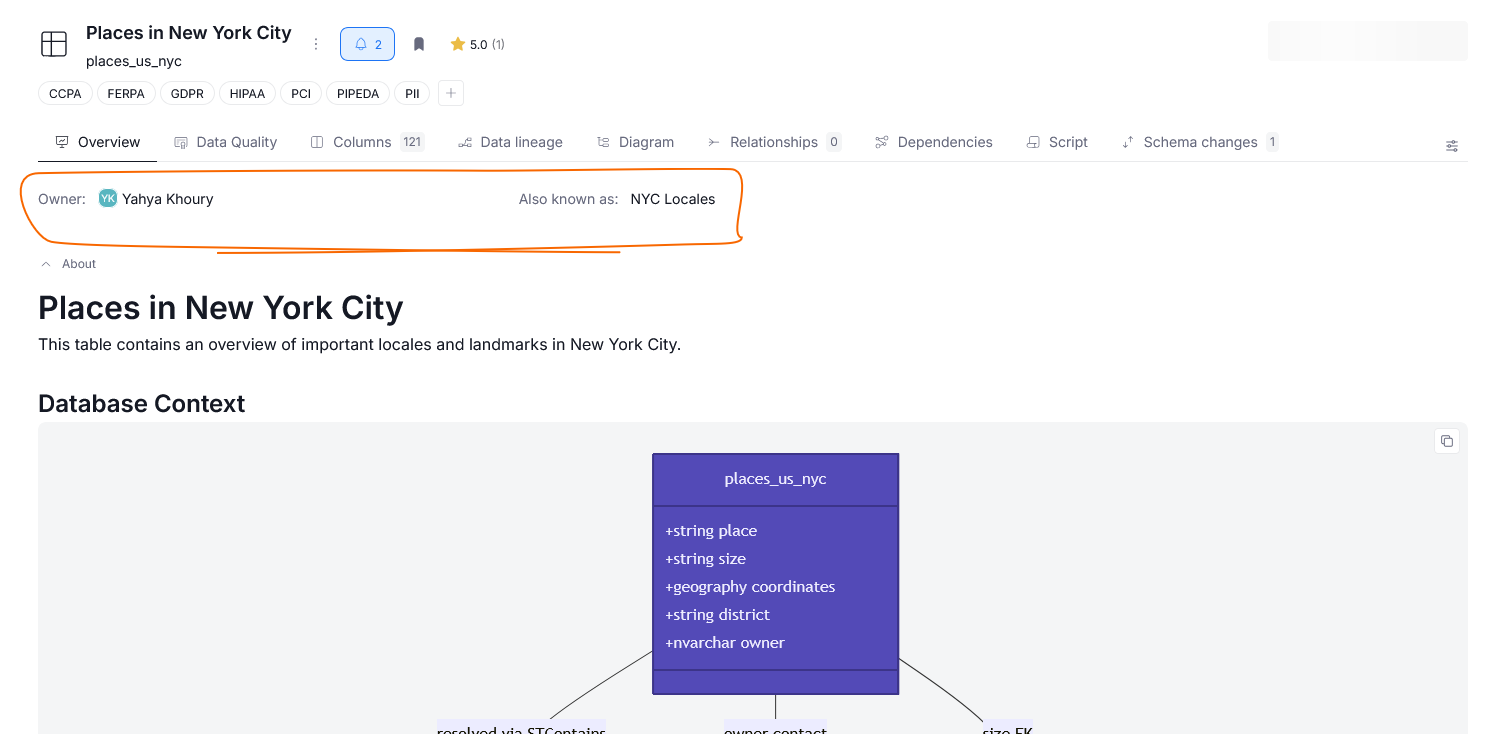
Task: Select the '+string district' diagram field
Action: [717, 615]
